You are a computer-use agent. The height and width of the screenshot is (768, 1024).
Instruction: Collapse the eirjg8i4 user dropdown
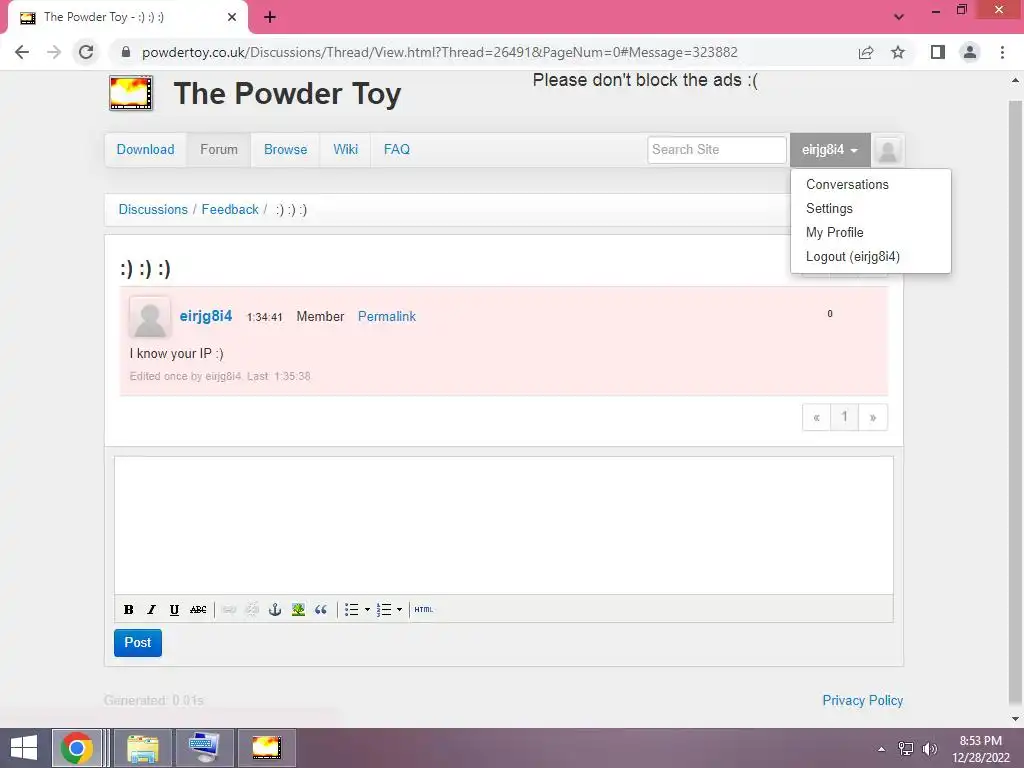830,150
